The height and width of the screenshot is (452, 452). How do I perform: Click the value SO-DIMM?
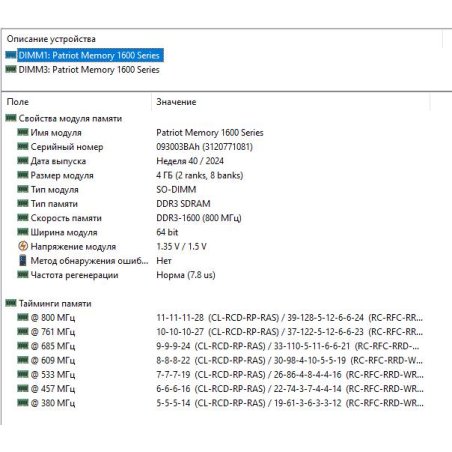click(176, 190)
